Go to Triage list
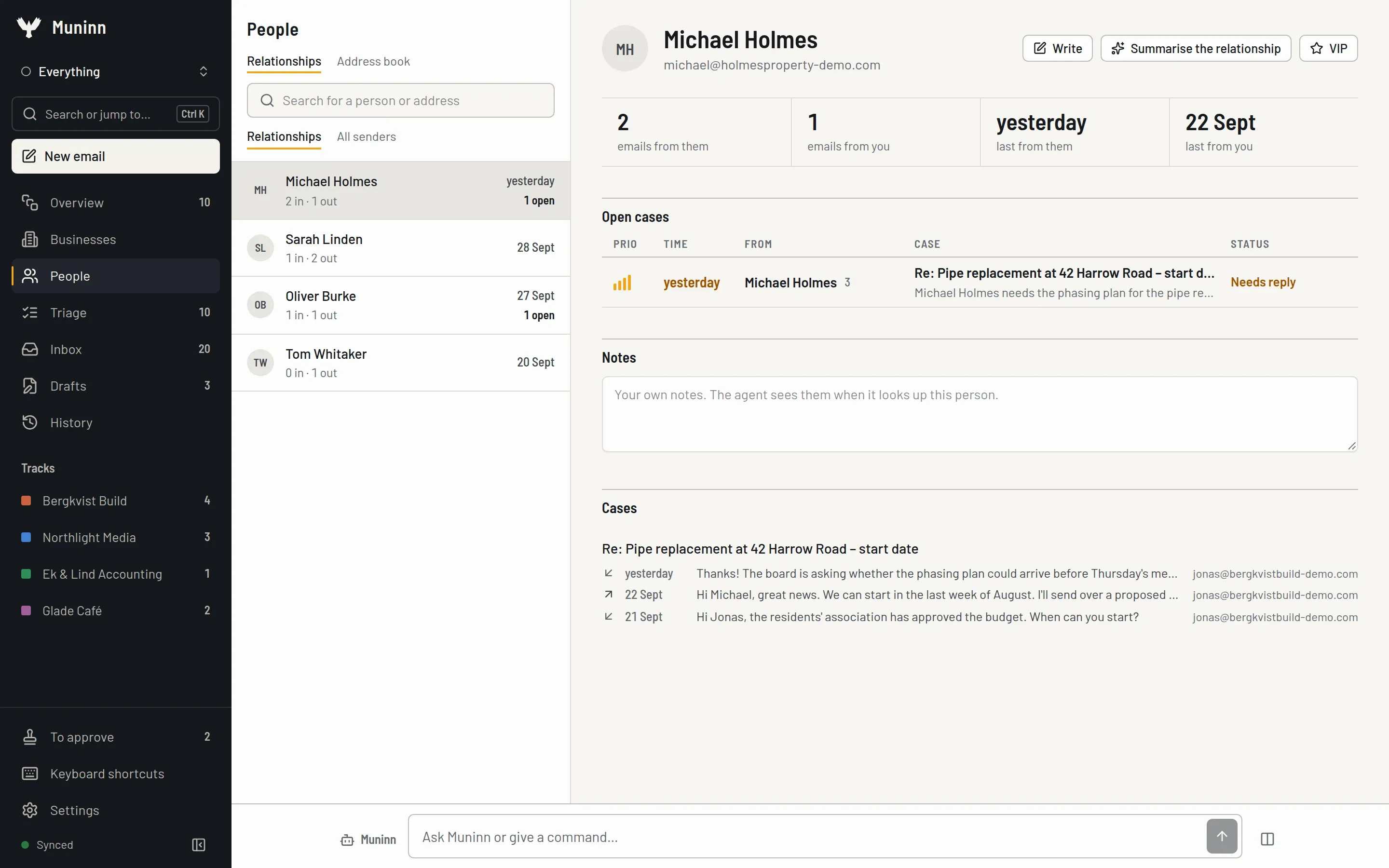1389x868 pixels. pos(115,312)
